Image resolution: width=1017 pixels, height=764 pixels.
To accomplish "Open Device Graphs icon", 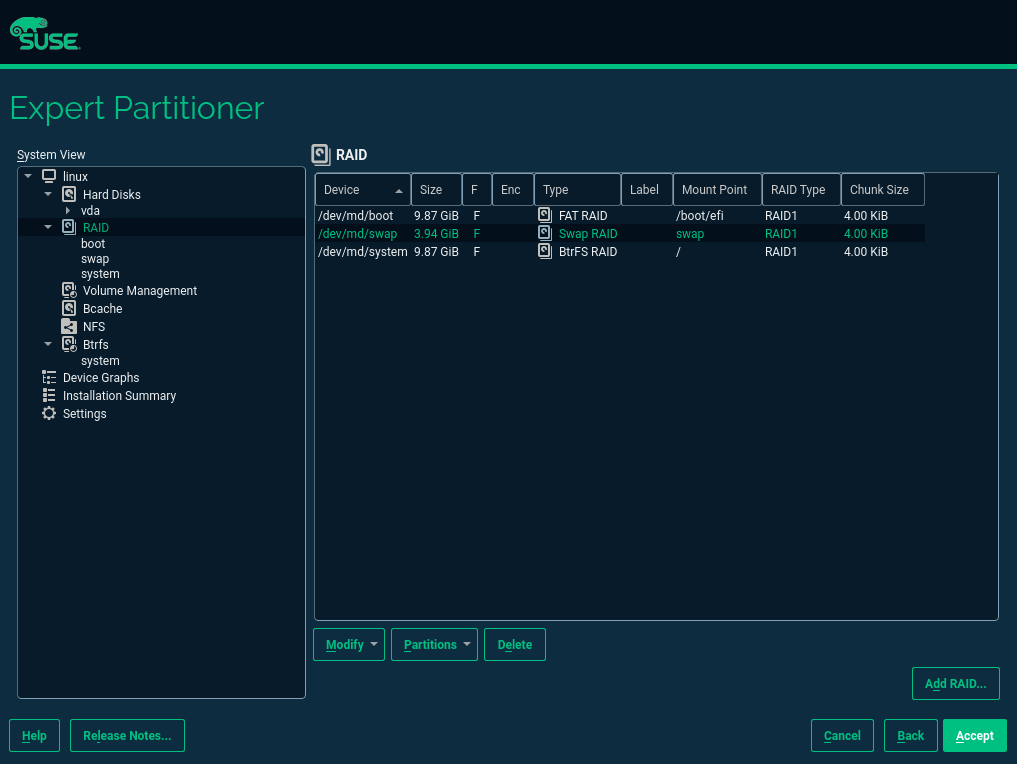I will click(x=49, y=377).
